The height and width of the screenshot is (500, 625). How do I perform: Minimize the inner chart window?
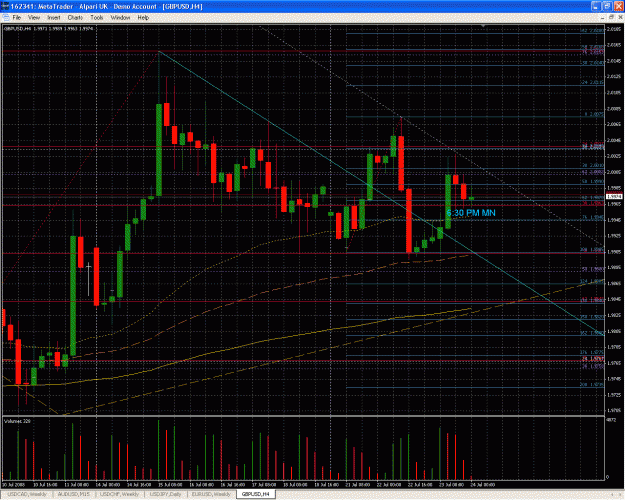(603, 17)
